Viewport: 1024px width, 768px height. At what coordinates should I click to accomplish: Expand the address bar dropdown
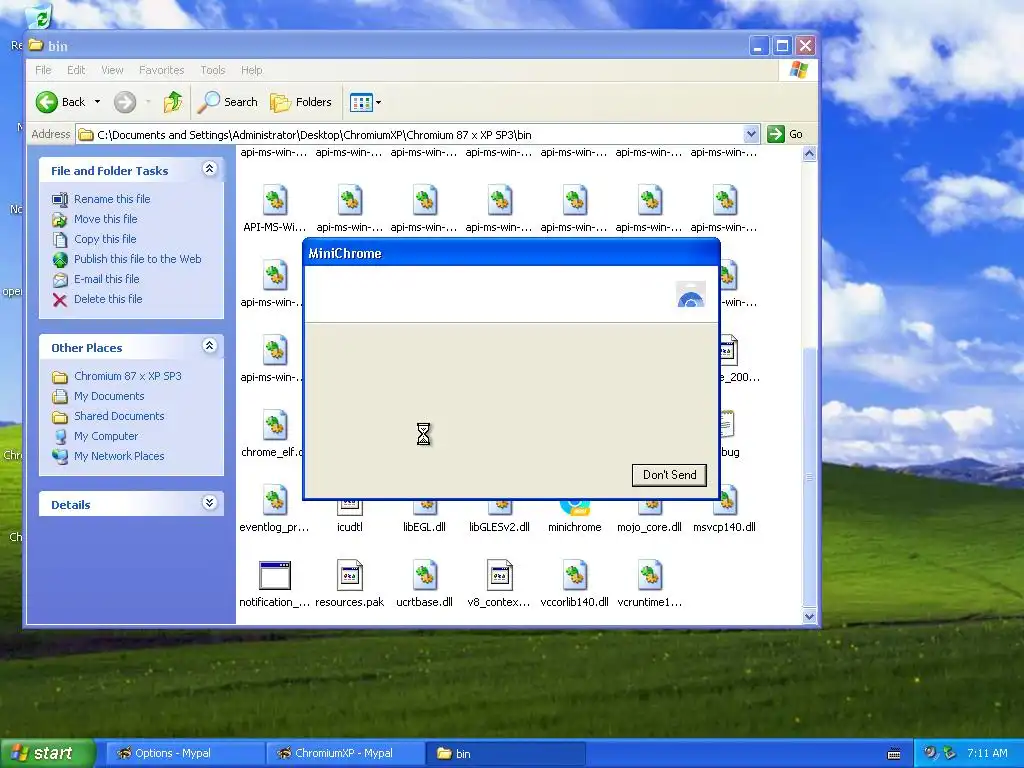click(x=751, y=134)
